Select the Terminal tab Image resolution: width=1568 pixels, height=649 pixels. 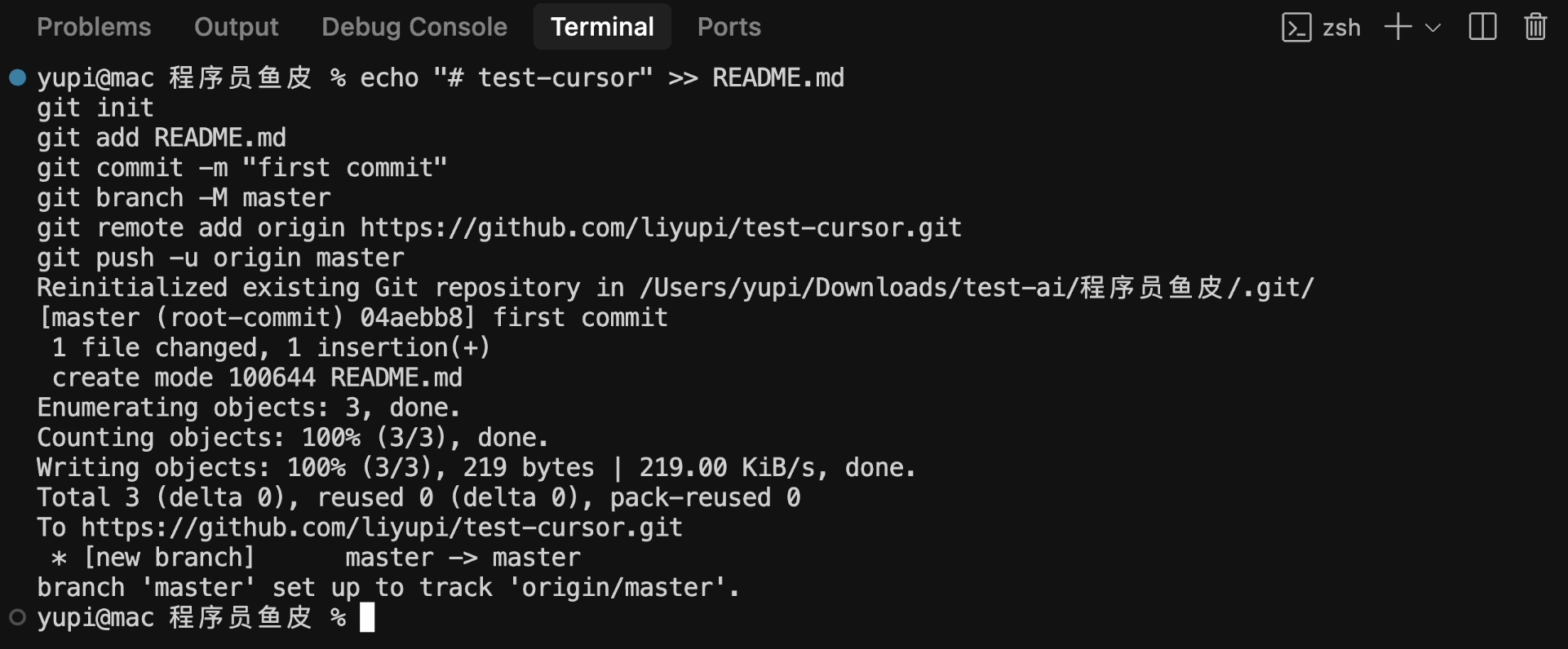[x=602, y=27]
